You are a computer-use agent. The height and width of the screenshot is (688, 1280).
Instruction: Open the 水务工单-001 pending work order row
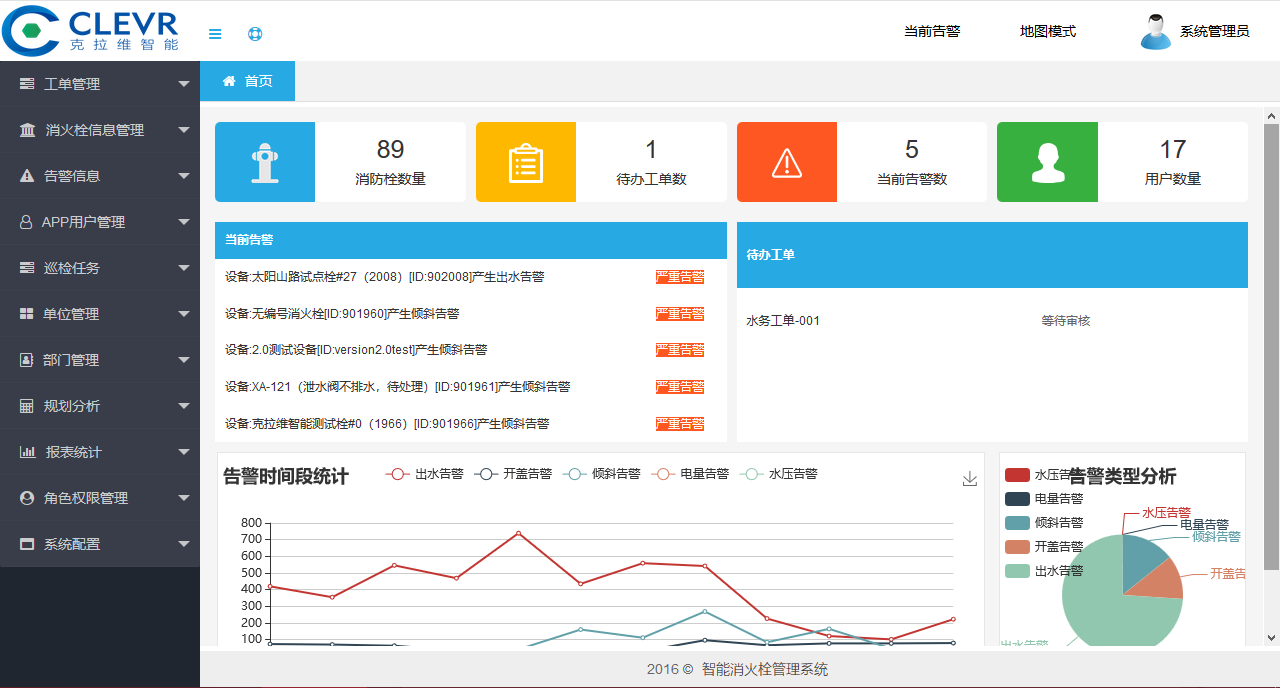tap(783, 321)
